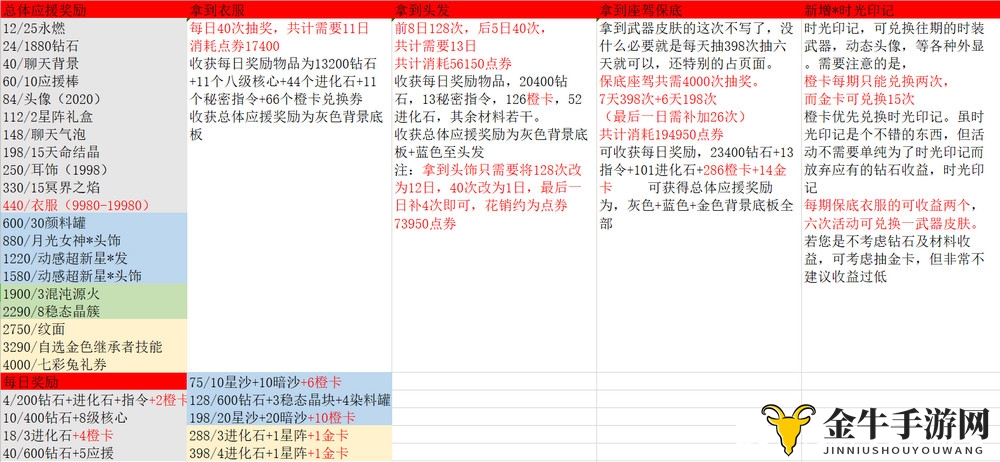
Task: Select the header cell 拿到座驾保底
Action: click(x=699, y=10)
